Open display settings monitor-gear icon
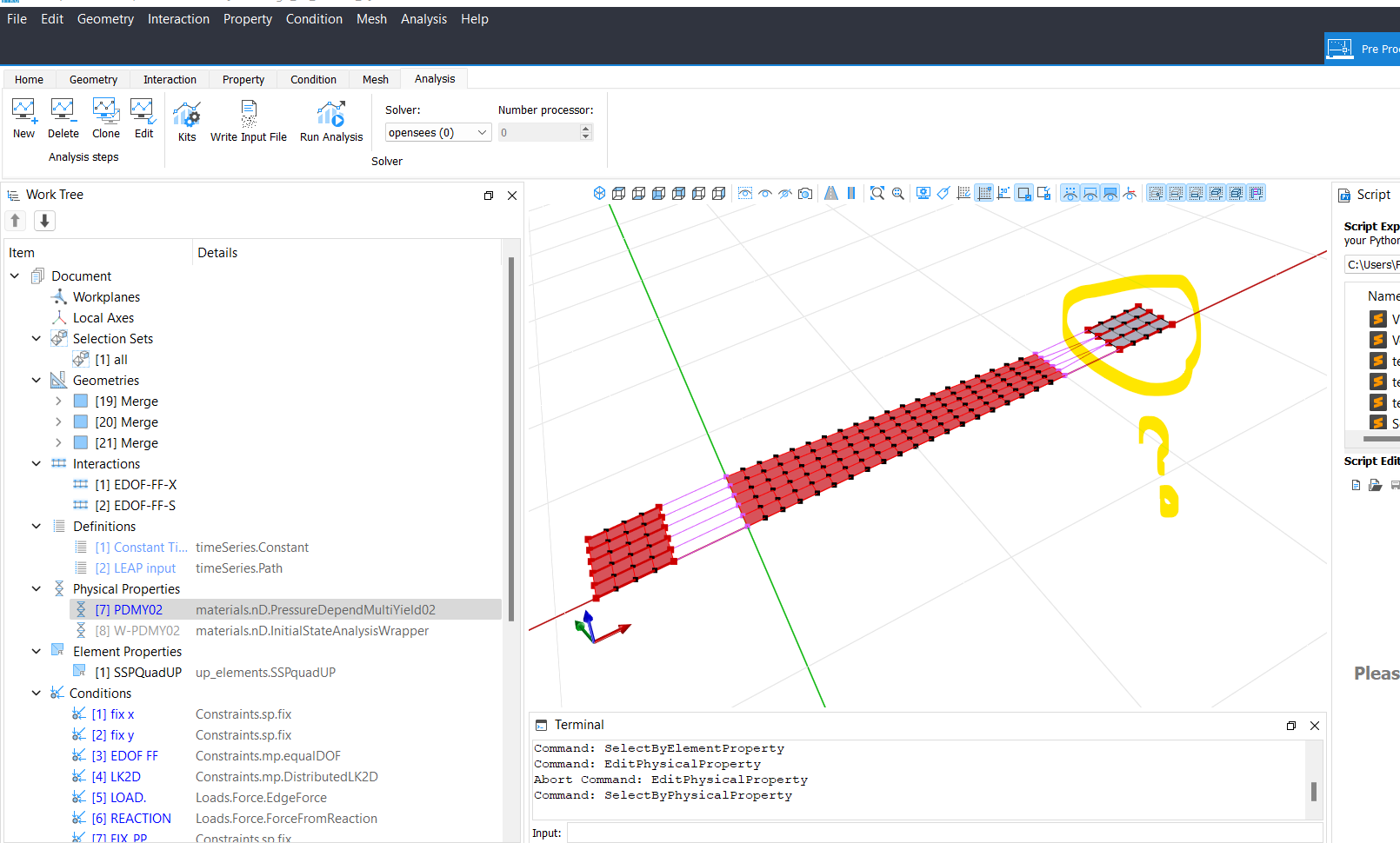The image size is (1400, 843). [923, 193]
